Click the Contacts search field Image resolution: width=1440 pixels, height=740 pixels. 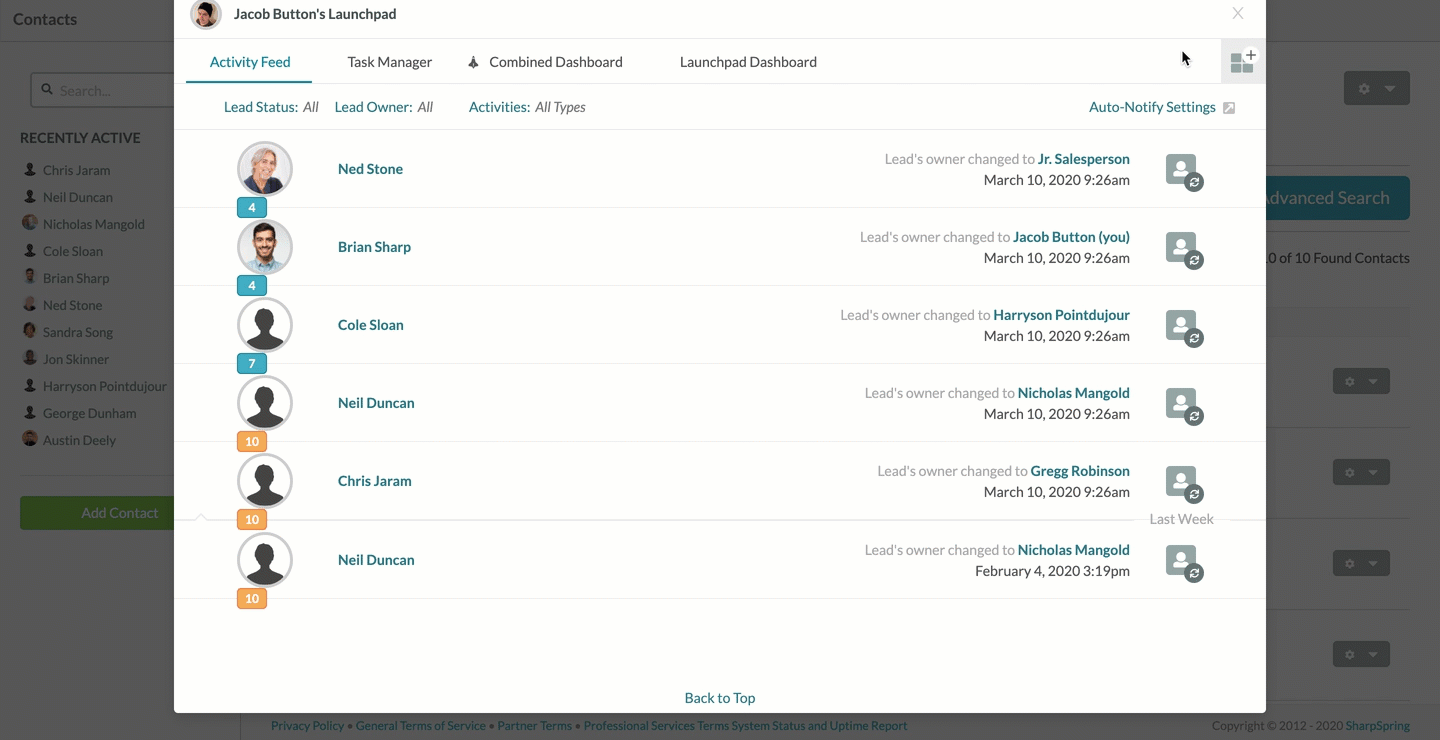104,90
